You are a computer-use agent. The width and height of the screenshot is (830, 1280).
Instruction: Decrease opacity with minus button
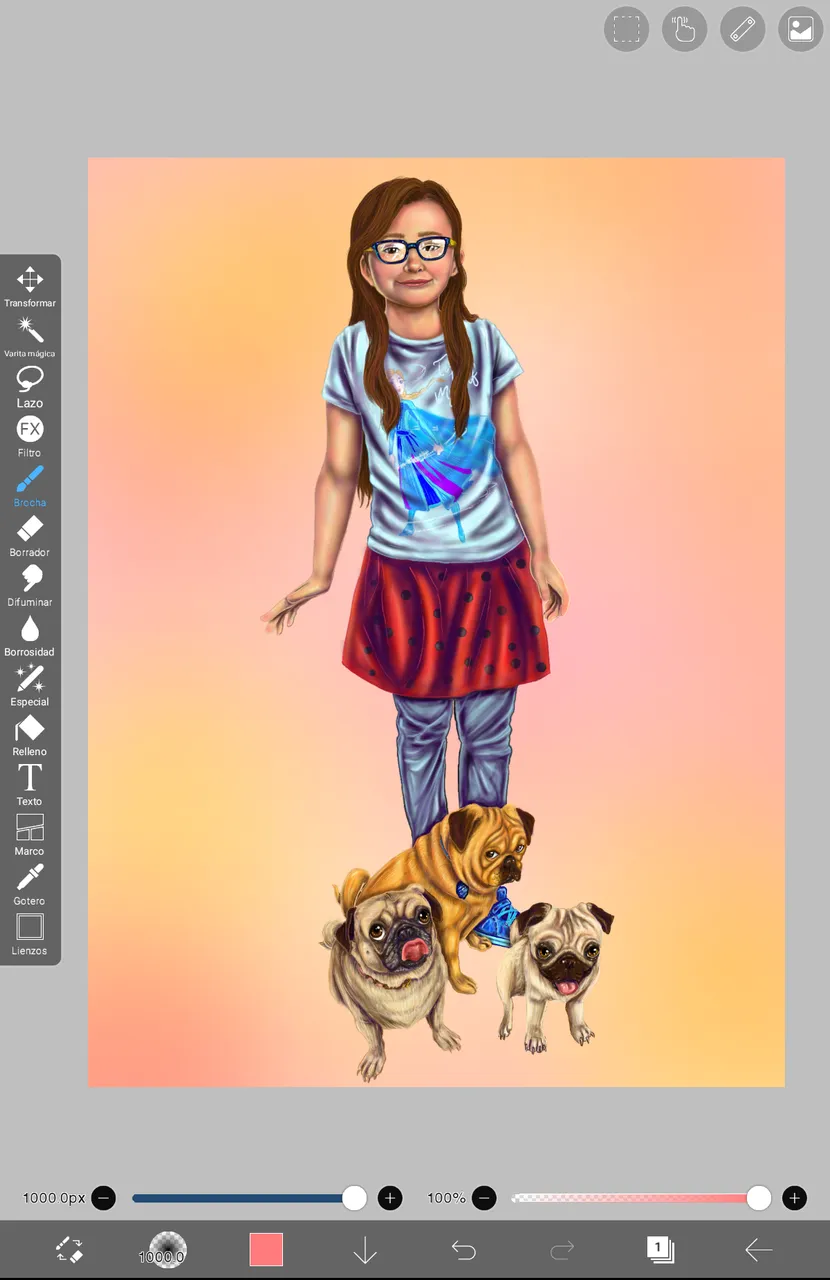(x=484, y=1198)
